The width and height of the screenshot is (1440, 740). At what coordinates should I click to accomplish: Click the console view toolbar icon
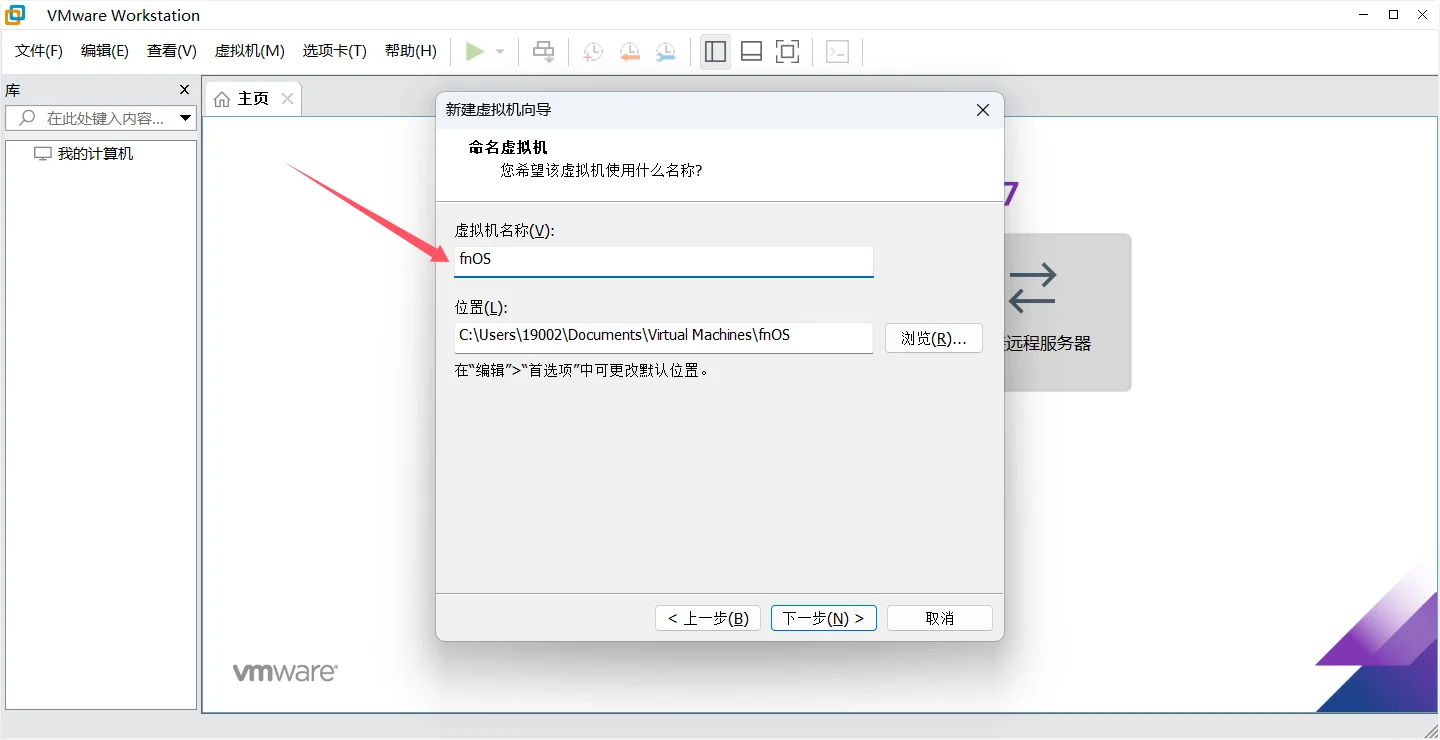pyautogui.click(x=838, y=52)
